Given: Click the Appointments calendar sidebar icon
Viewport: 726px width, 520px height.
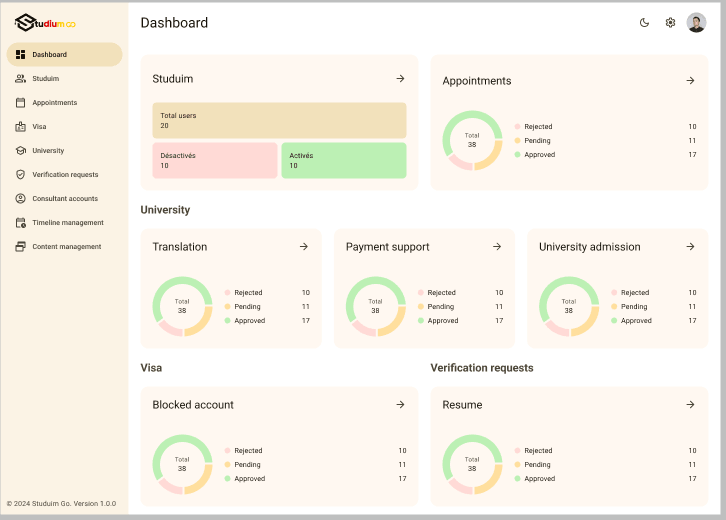Looking at the screenshot, I should (21, 103).
